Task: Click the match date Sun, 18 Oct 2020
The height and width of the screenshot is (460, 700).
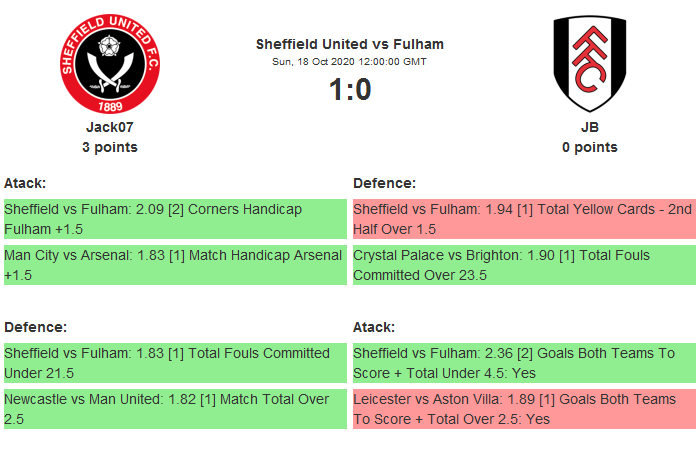Action: pos(350,62)
